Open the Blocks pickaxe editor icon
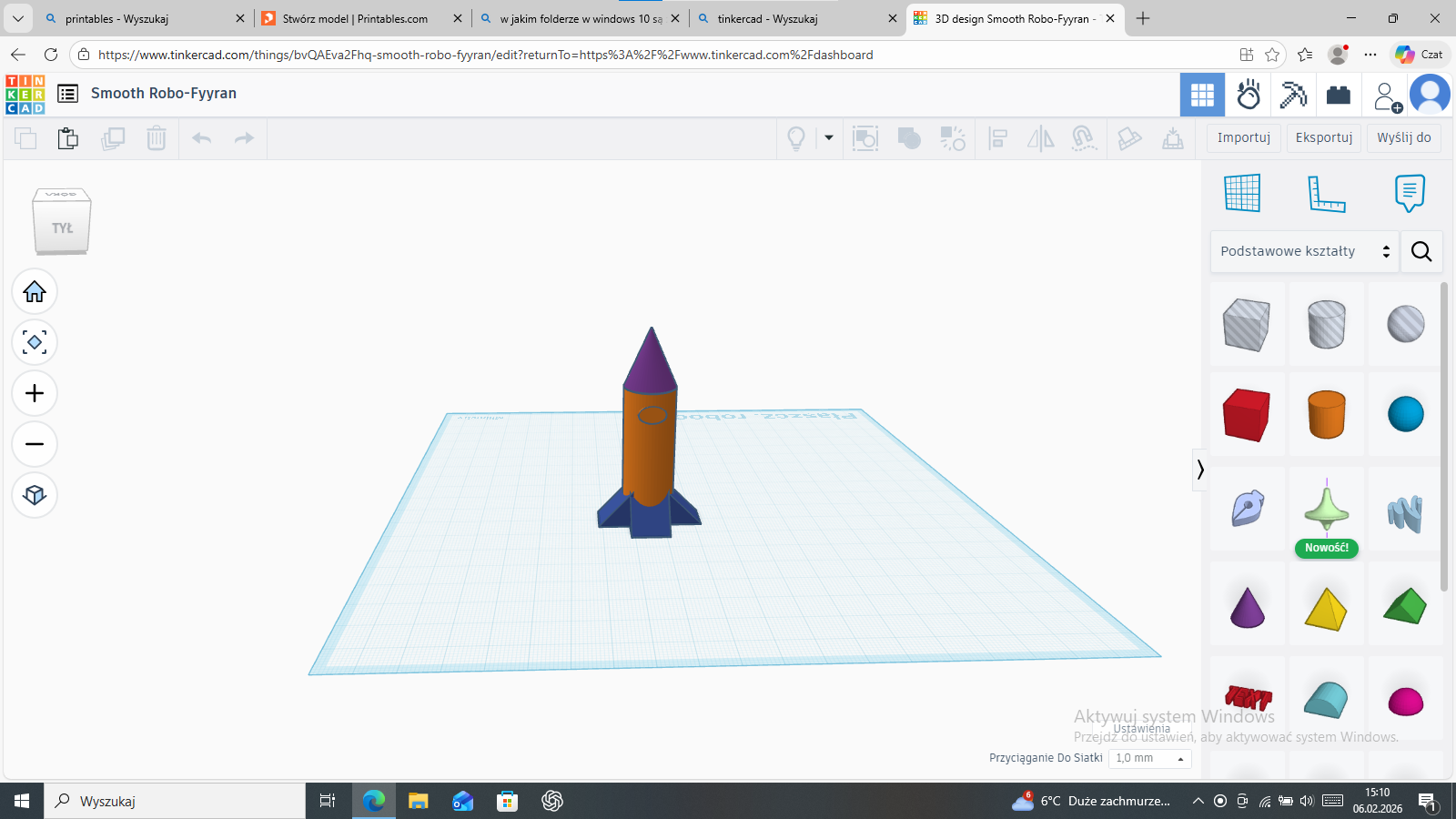1456x819 pixels. pos(1293,95)
